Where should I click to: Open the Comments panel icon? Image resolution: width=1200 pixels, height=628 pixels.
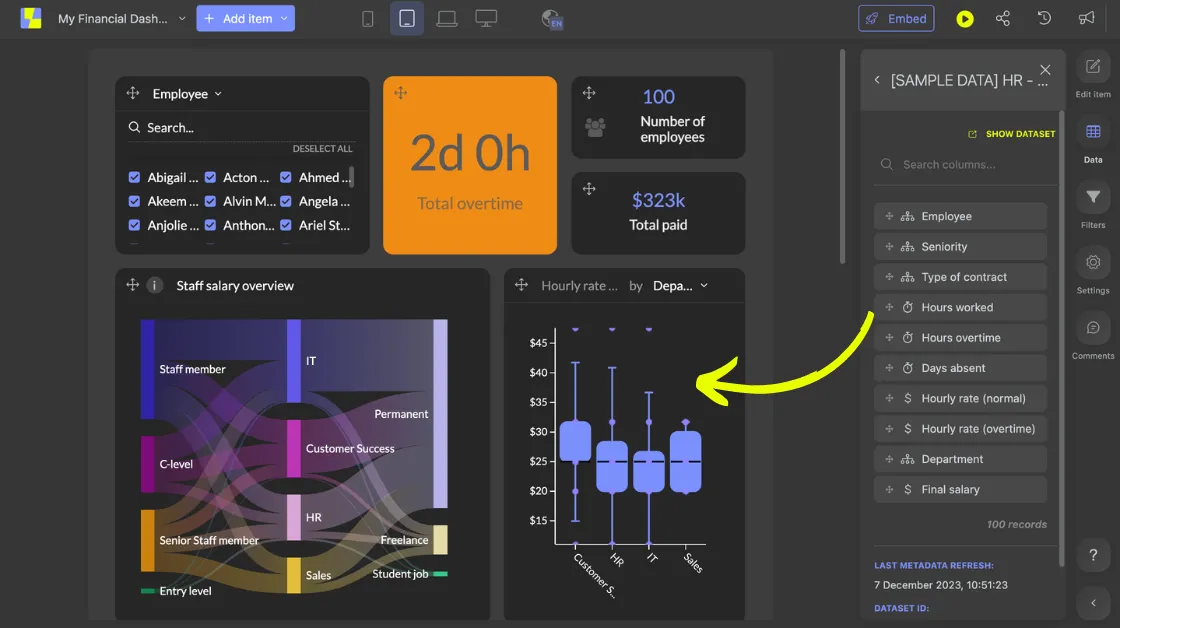(1093, 337)
